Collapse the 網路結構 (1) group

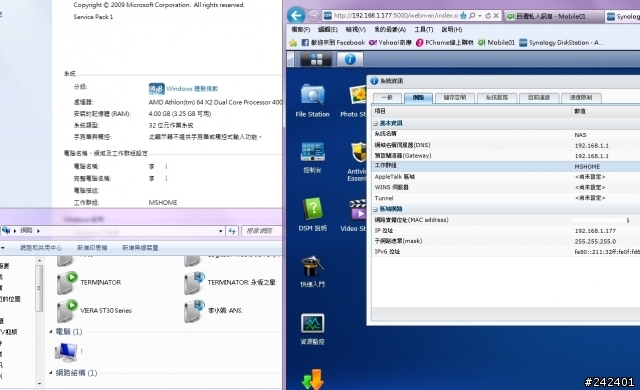(x=51, y=373)
